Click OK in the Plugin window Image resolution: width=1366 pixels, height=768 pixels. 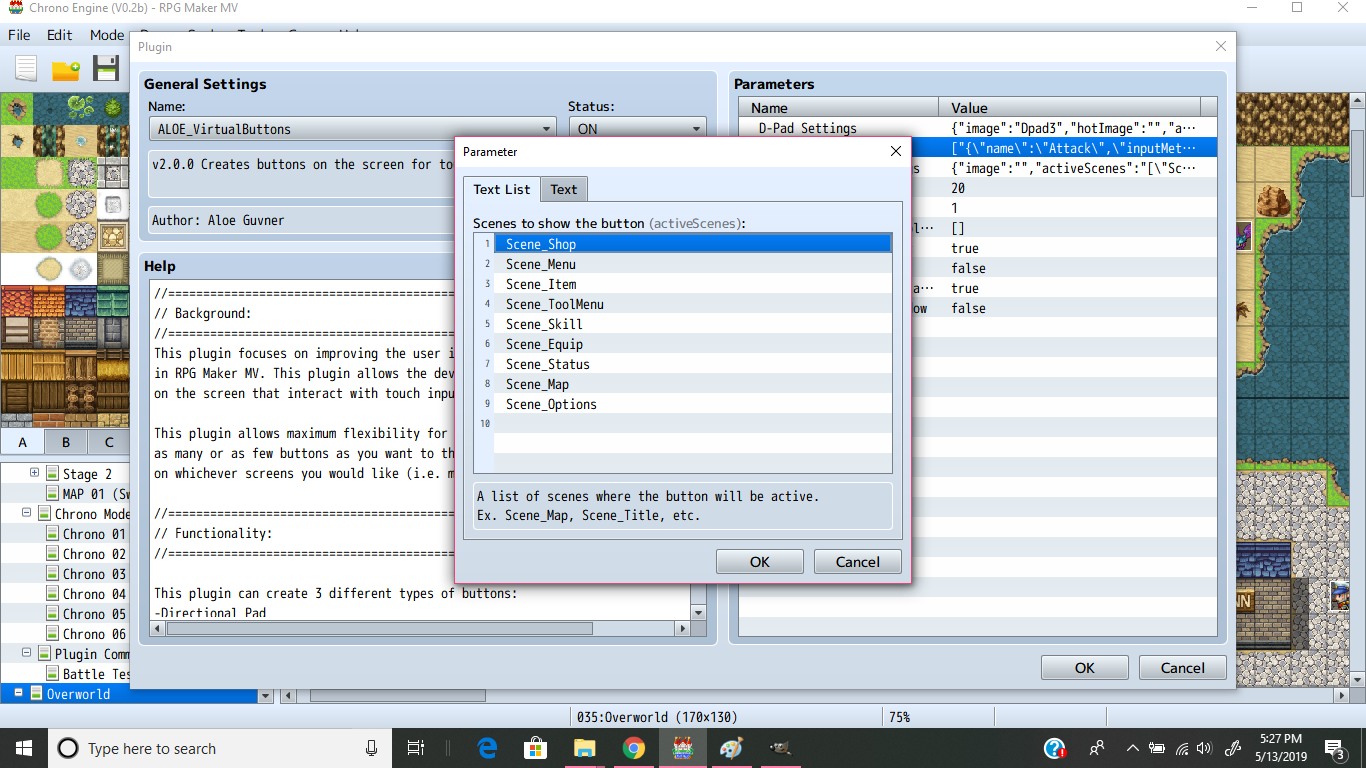coord(1085,668)
